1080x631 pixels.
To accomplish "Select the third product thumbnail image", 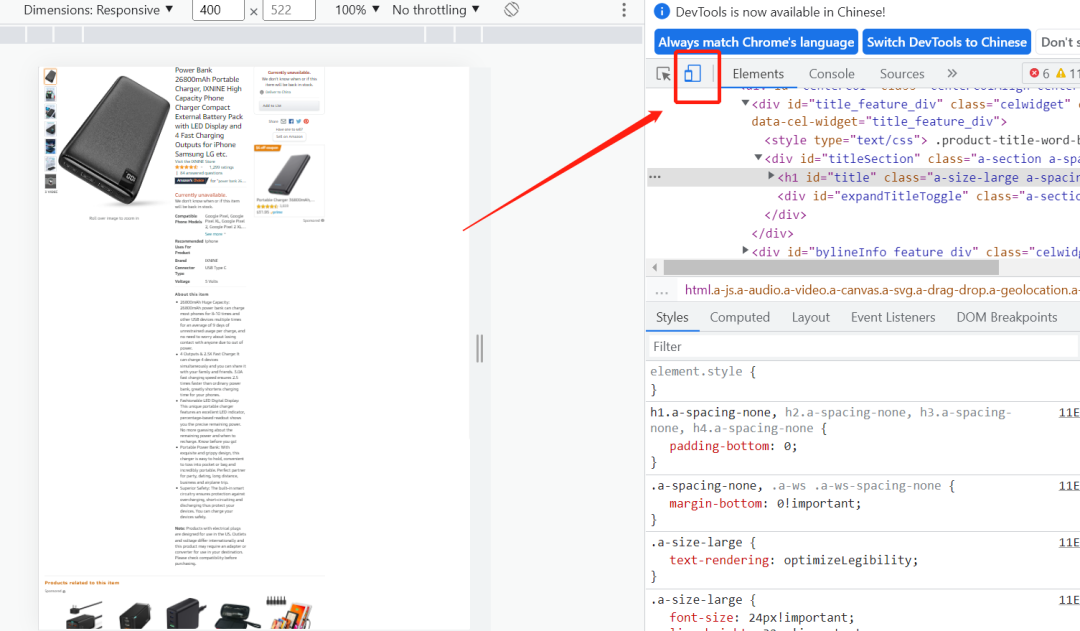I will click(x=50, y=112).
